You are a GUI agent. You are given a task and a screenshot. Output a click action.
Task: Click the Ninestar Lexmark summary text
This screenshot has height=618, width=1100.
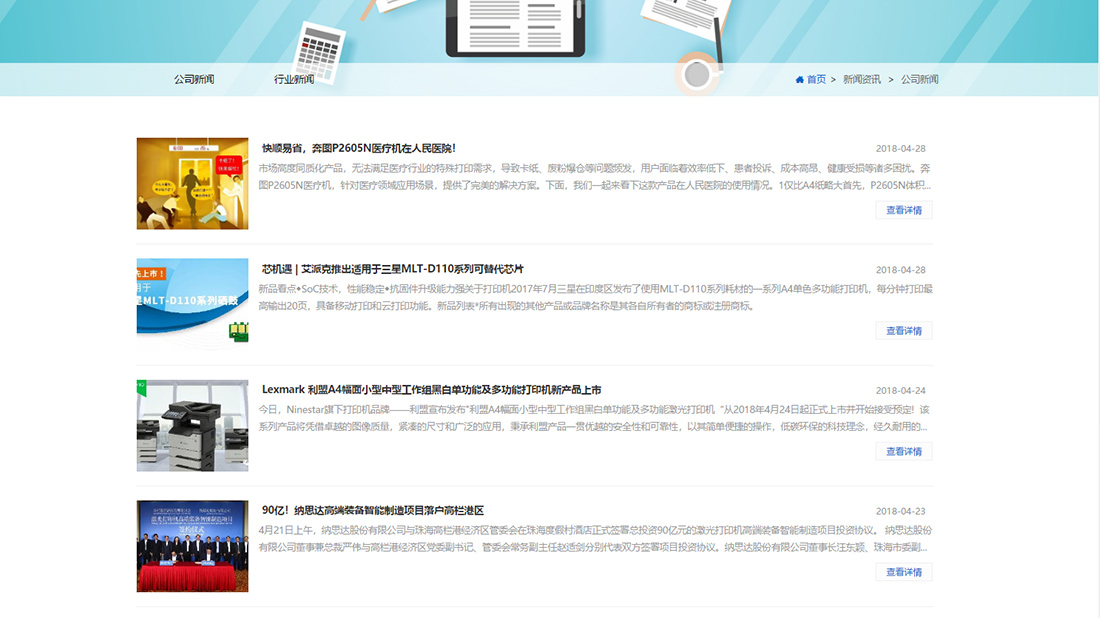(x=595, y=418)
